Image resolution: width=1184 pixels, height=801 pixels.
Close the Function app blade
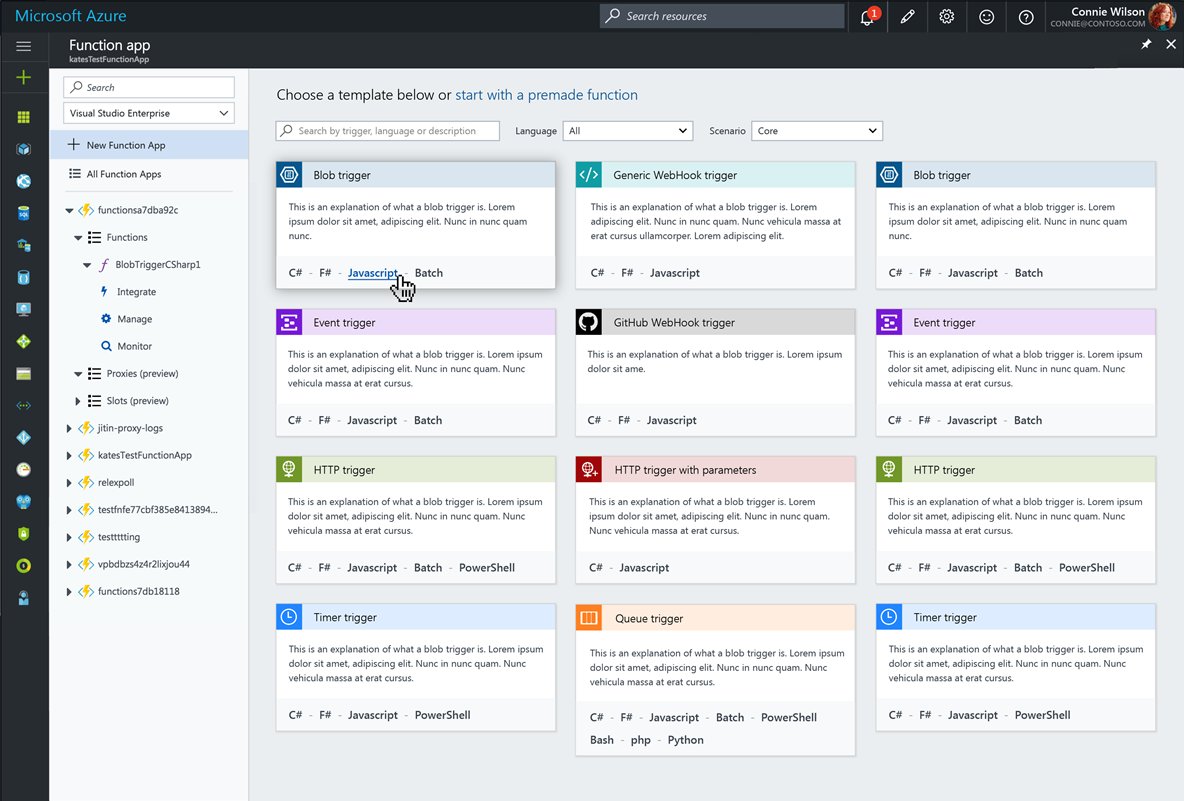[x=1171, y=45]
